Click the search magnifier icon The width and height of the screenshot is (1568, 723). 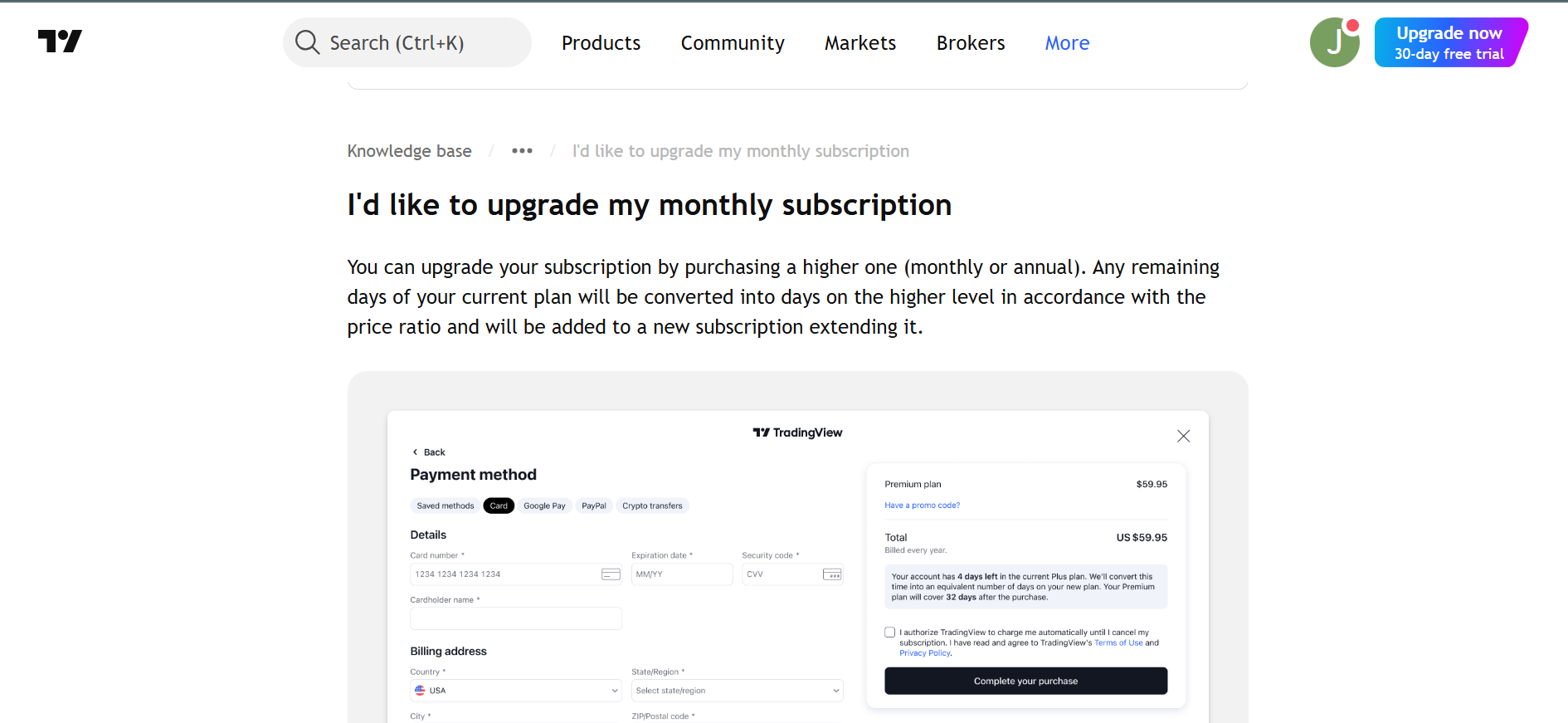[x=307, y=42]
